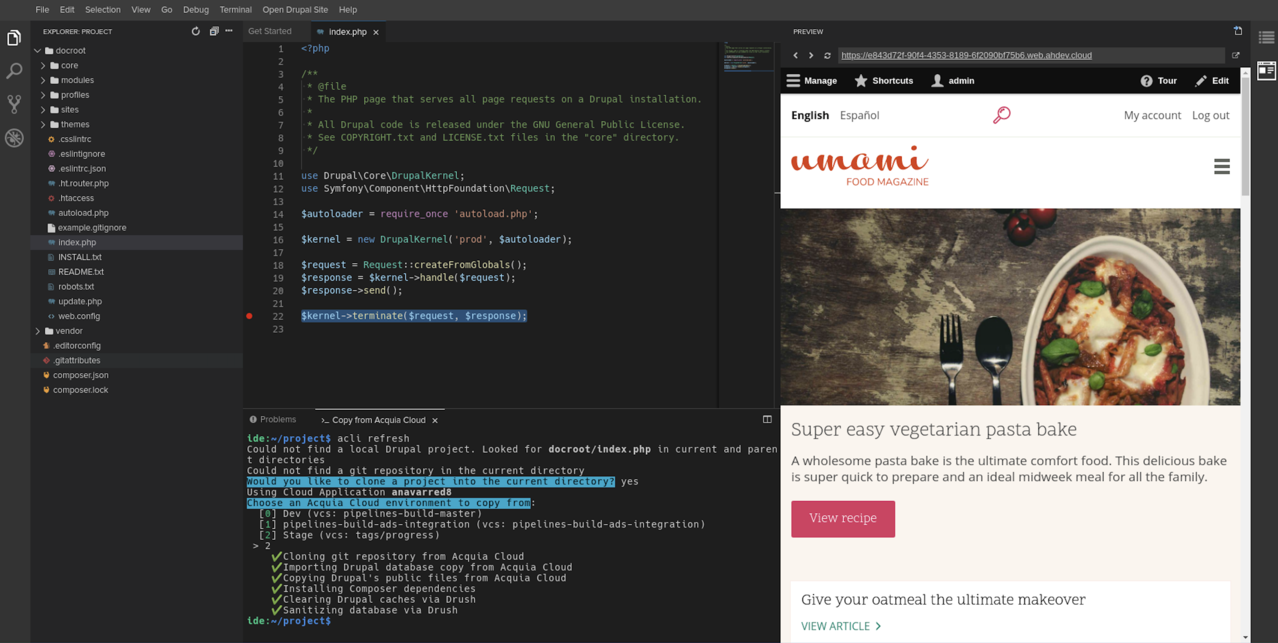Open the Go menu

tap(167, 9)
